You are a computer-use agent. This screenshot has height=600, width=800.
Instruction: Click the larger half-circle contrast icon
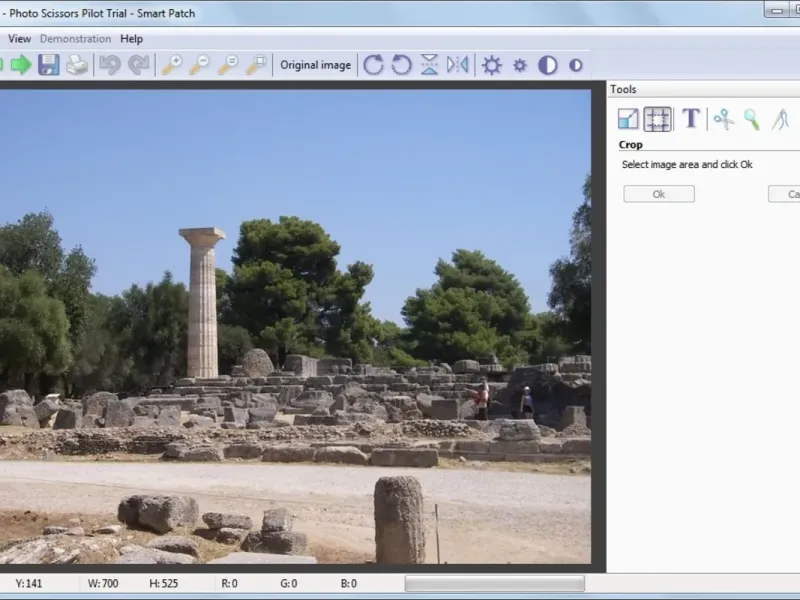coord(548,65)
